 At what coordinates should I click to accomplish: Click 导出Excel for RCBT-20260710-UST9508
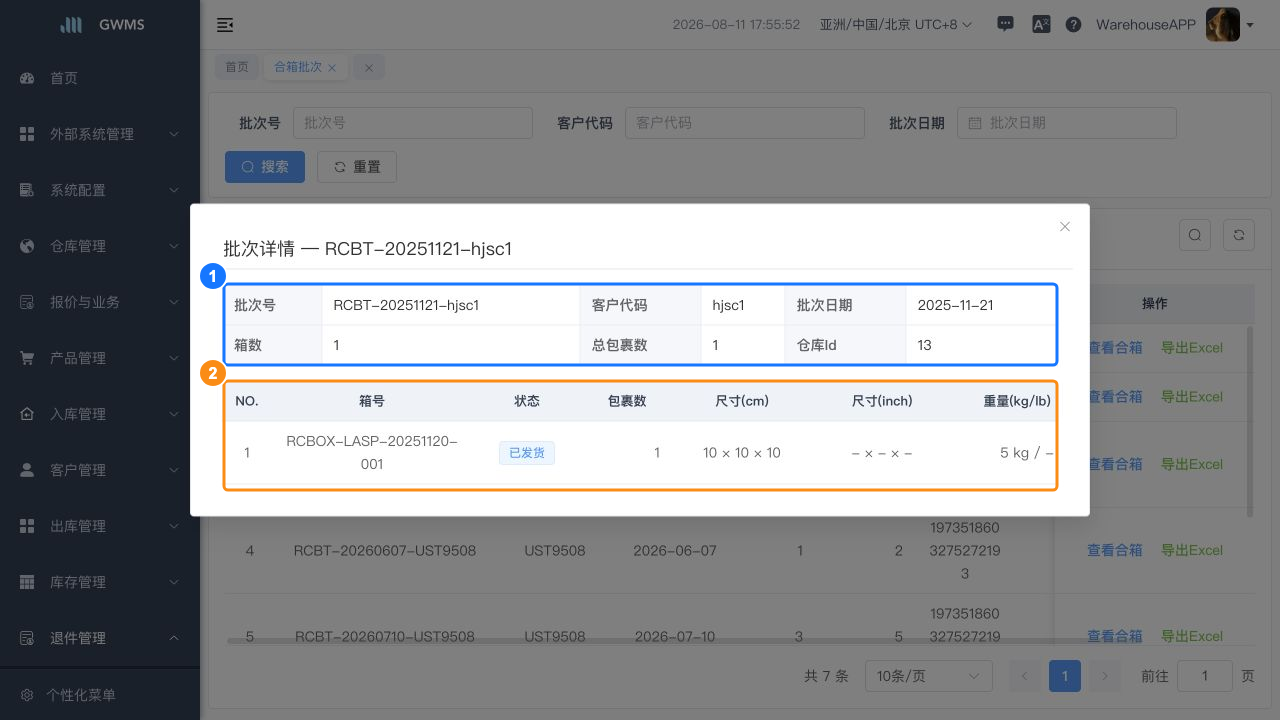[x=1192, y=636]
